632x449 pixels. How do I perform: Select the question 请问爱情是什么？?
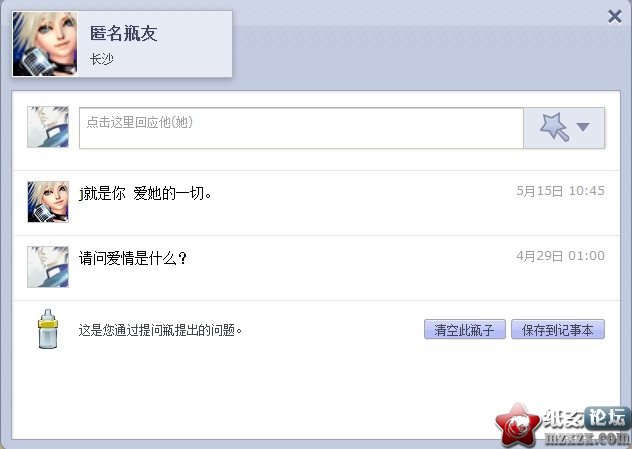coord(133,258)
